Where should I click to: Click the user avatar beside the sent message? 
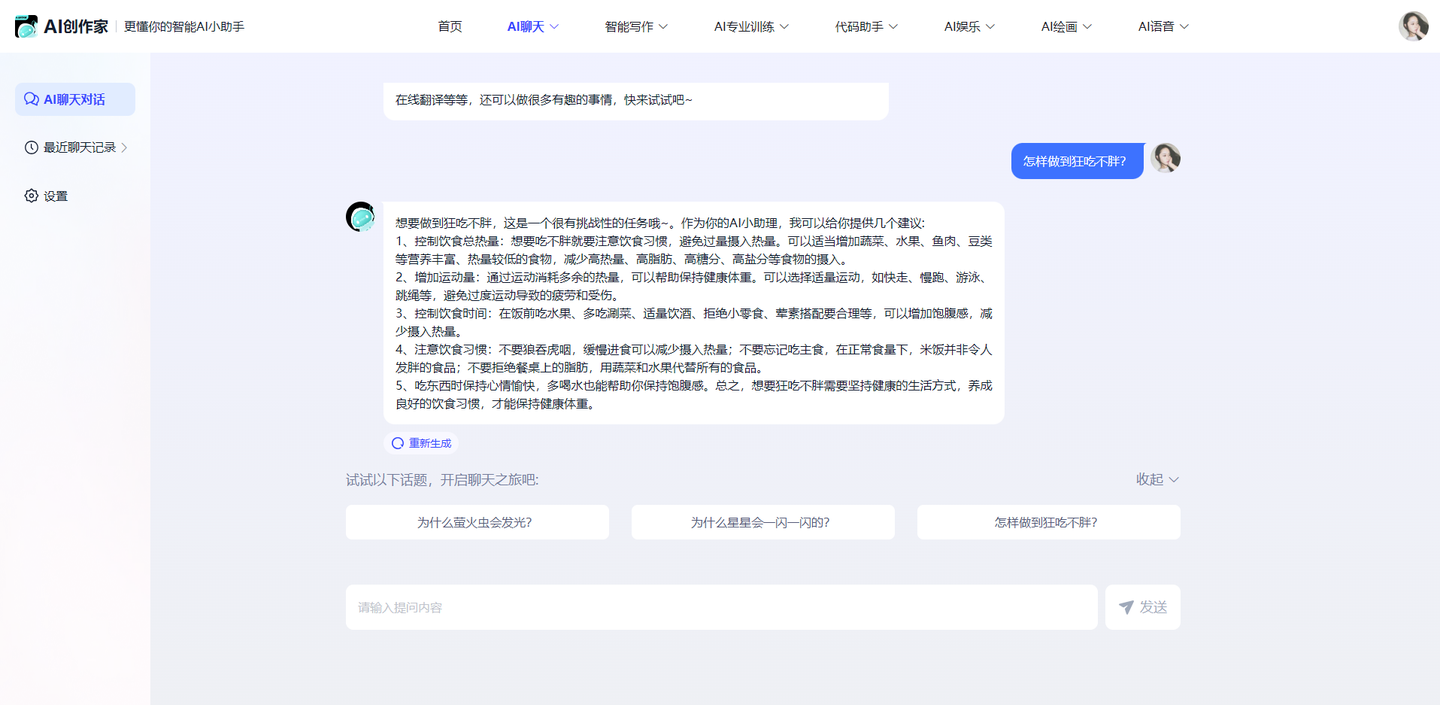[1165, 158]
